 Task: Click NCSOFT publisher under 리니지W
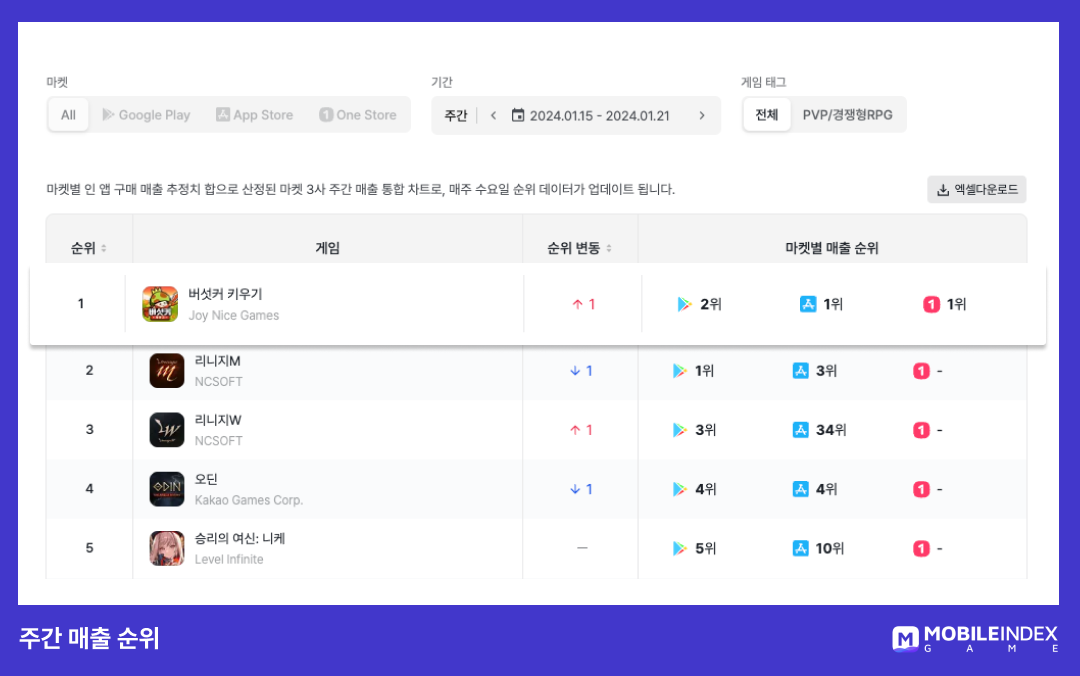(218, 441)
